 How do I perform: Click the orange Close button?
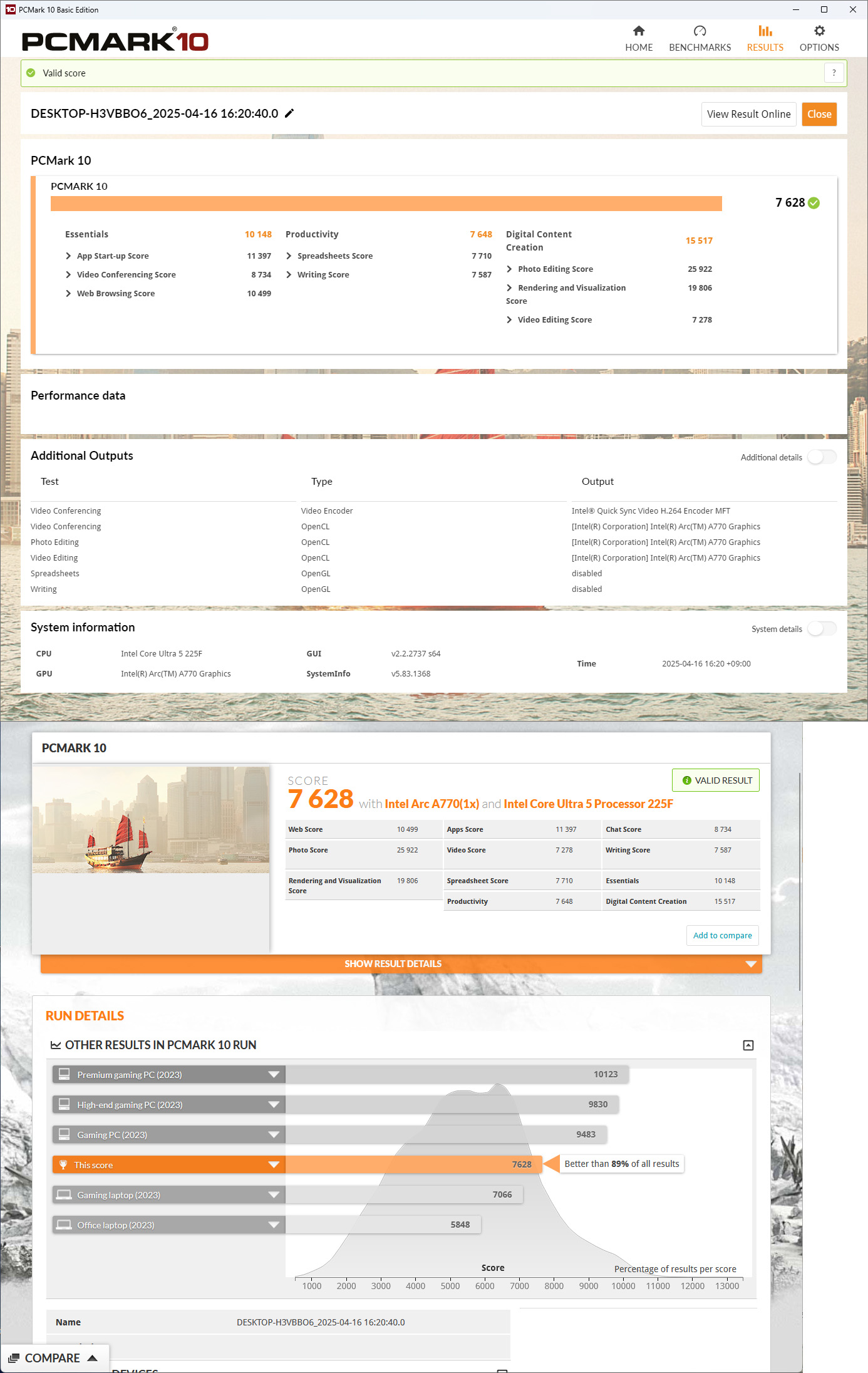click(x=819, y=114)
